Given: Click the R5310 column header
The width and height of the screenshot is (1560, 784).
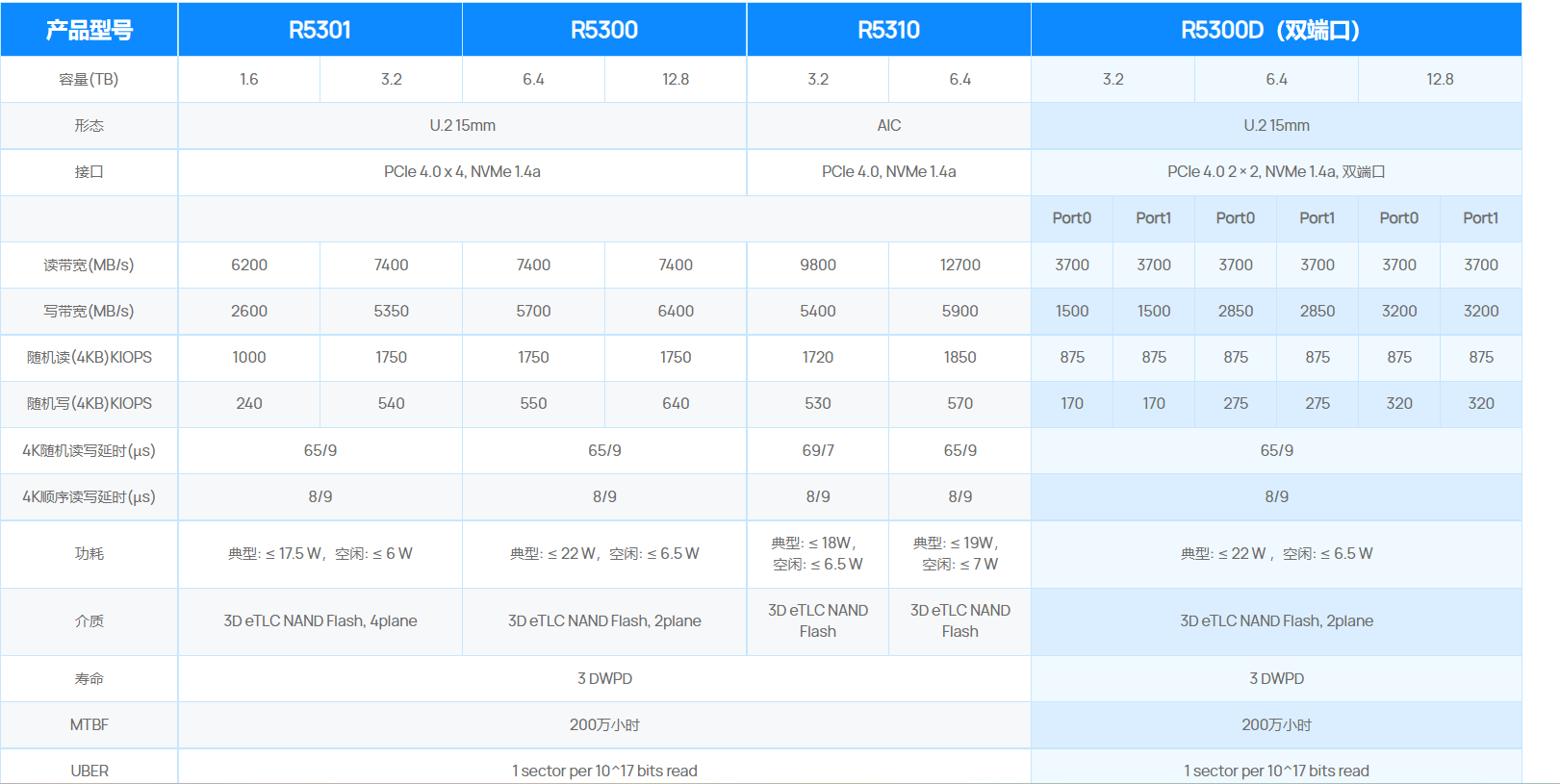Looking at the screenshot, I should 888,30.
